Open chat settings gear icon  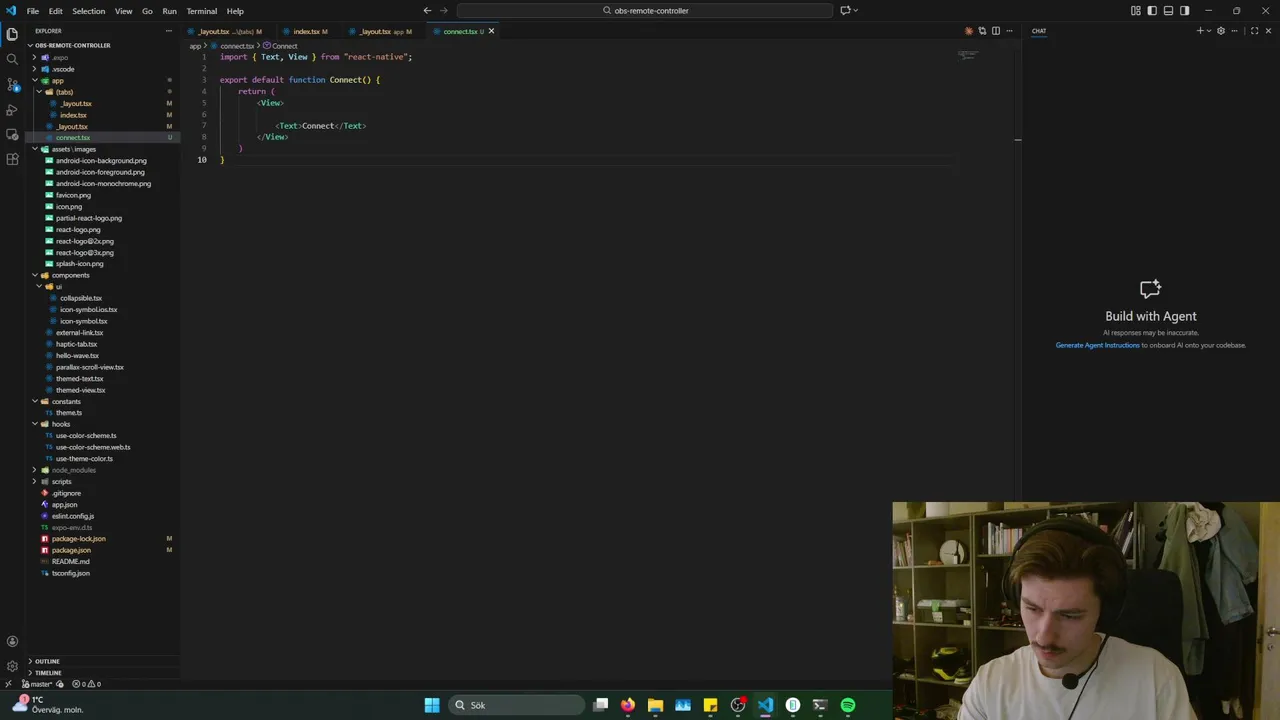point(1221,31)
